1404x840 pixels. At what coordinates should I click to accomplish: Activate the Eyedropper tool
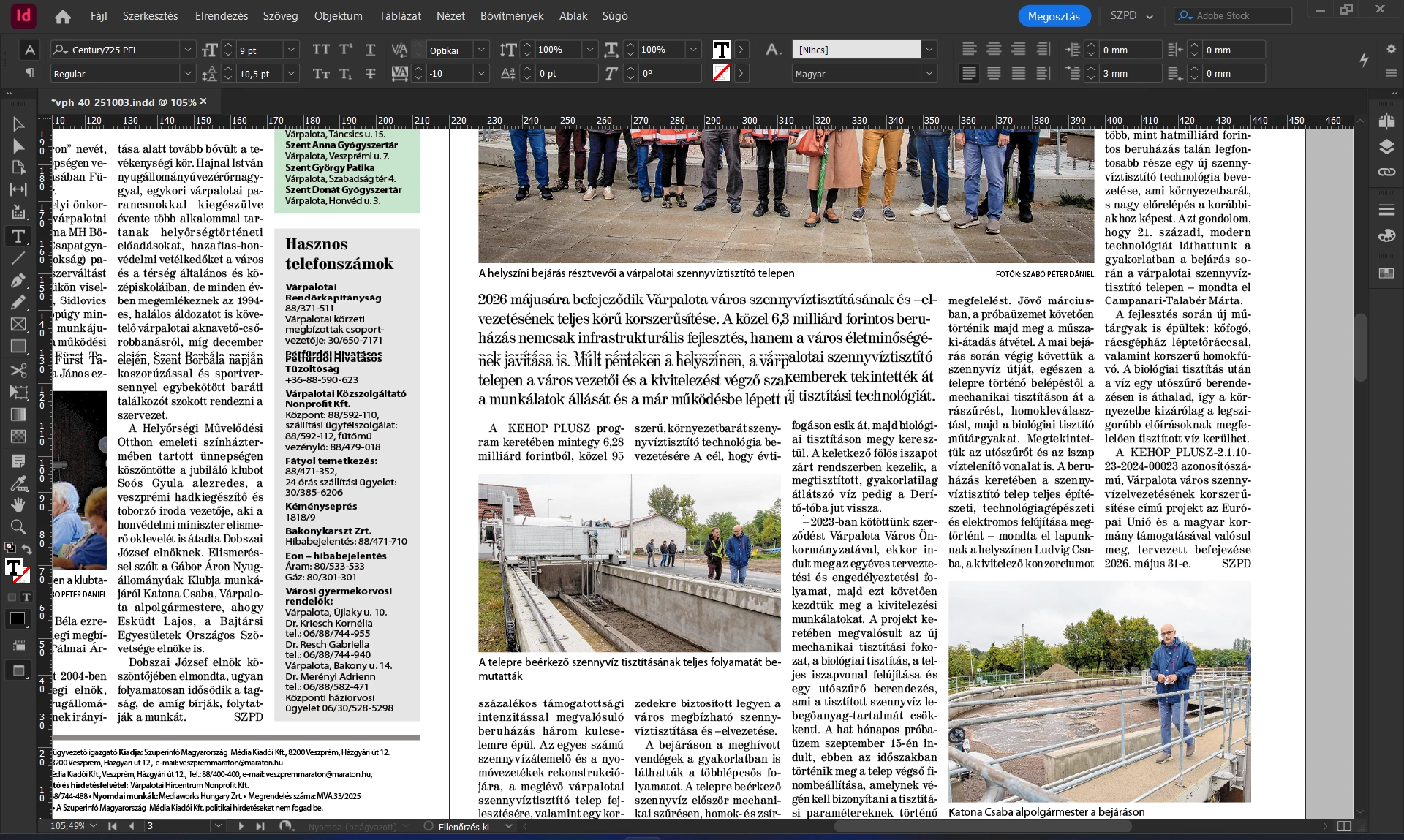18,483
